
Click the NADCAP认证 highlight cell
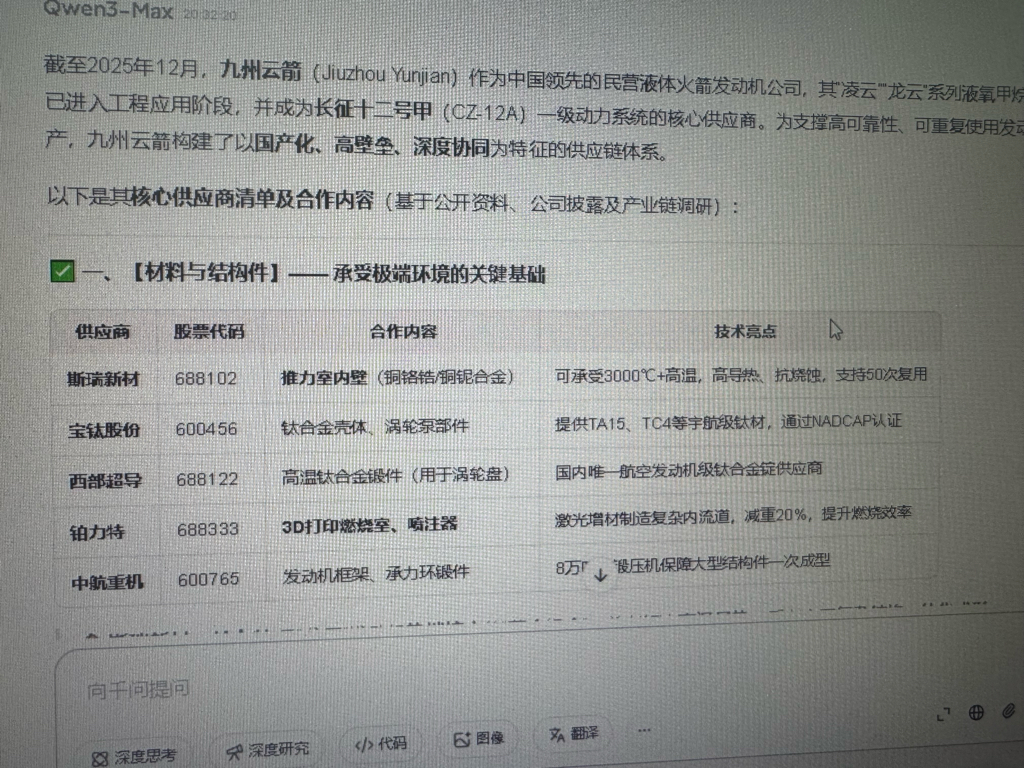(x=728, y=422)
